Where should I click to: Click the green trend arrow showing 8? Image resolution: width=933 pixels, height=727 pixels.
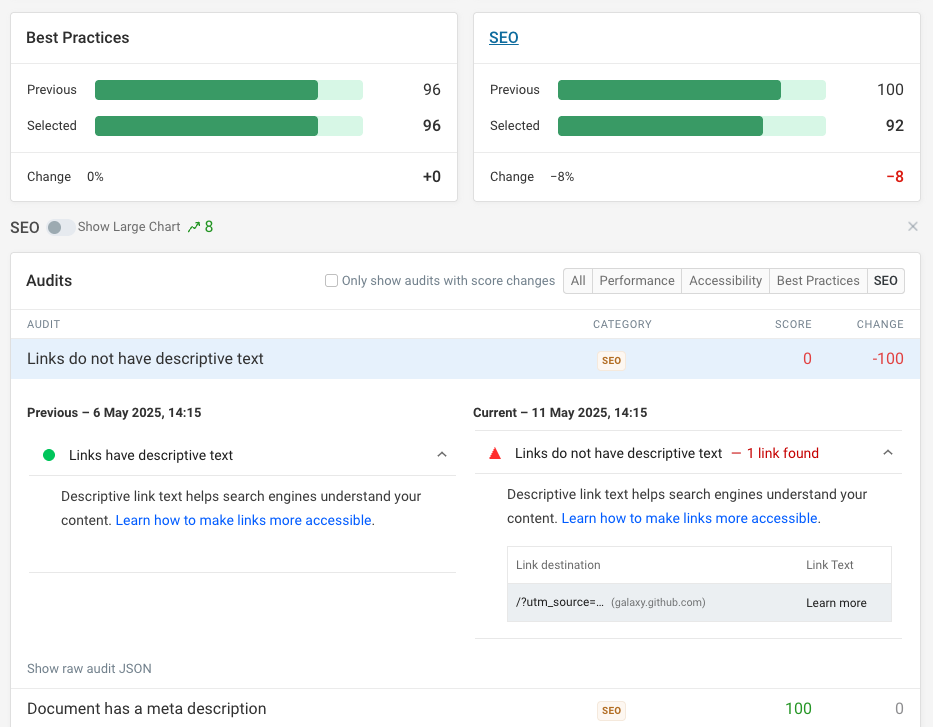pos(199,226)
